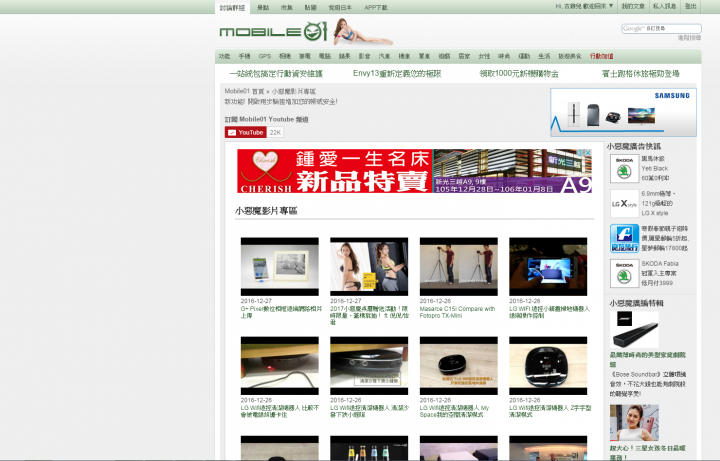The image size is (720, 461).
Task: Open LG vacuum under-furniture video thumbnail
Action: tap(369, 365)
